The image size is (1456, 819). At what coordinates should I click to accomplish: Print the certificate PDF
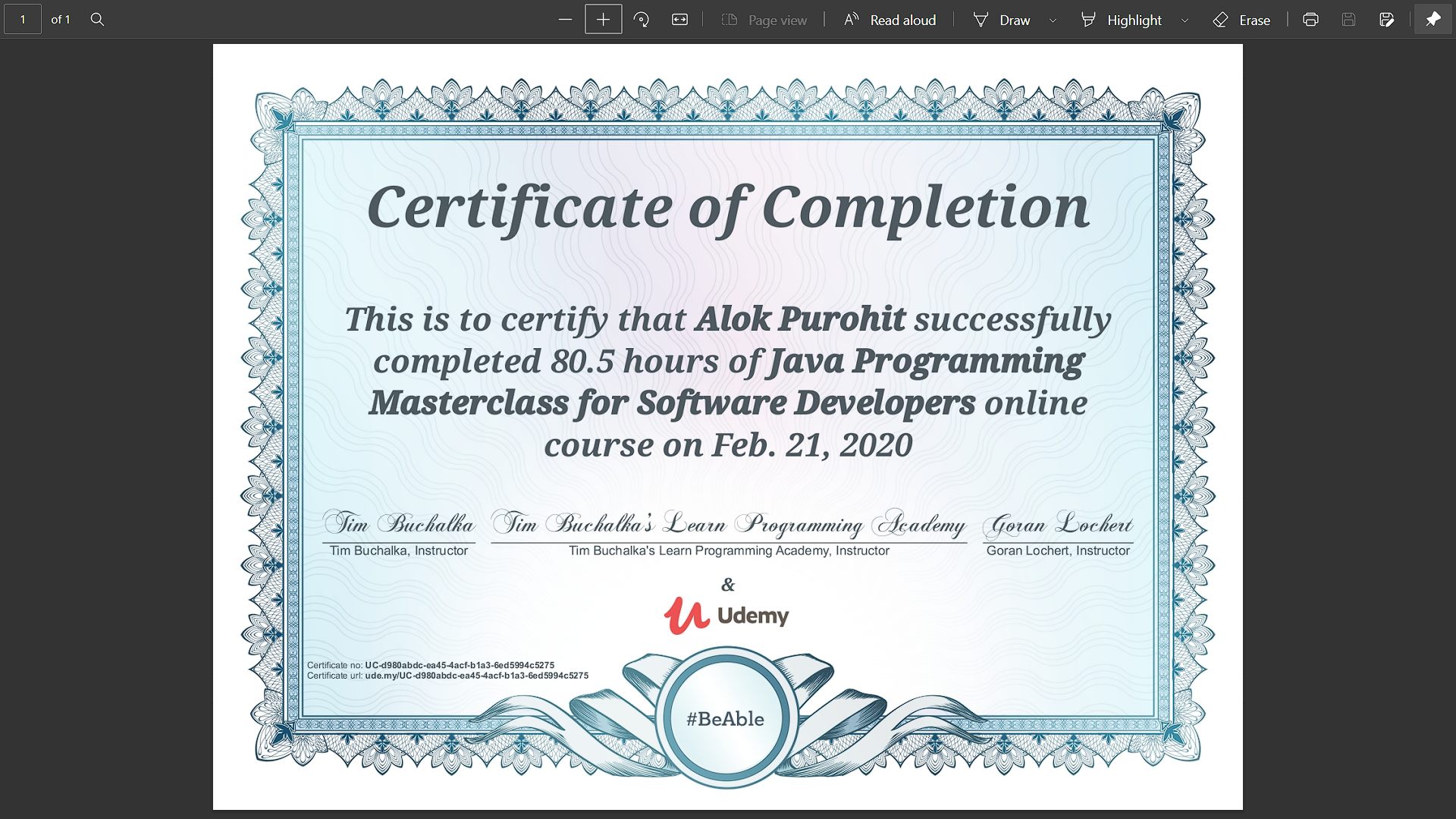[x=1310, y=20]
